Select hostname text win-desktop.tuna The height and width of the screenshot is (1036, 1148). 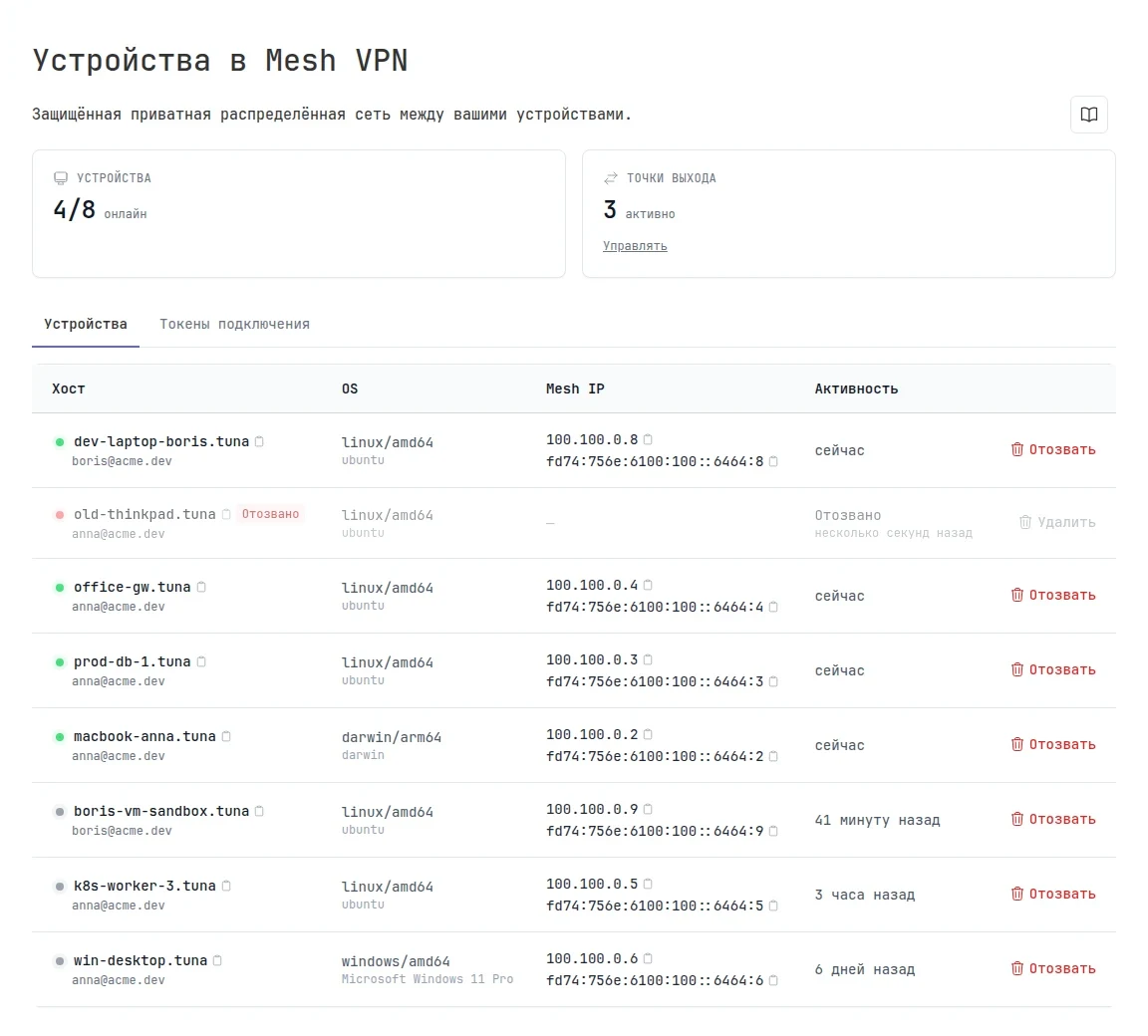pyautogui.click(x=140, y=960)
